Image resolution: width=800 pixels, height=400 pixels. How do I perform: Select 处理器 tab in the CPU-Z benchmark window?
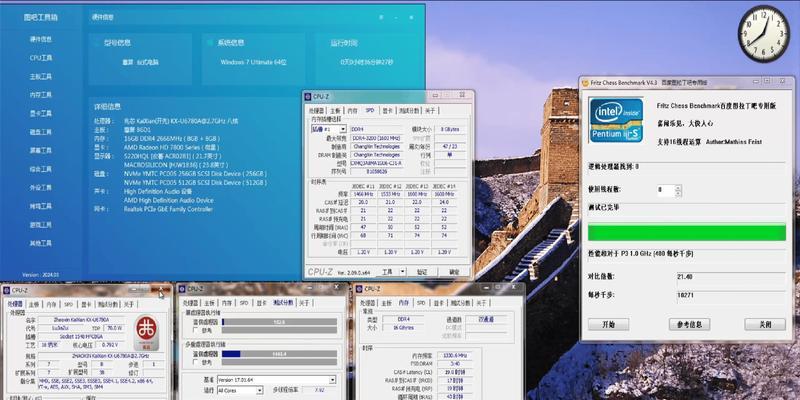click(x=190, y=303)
